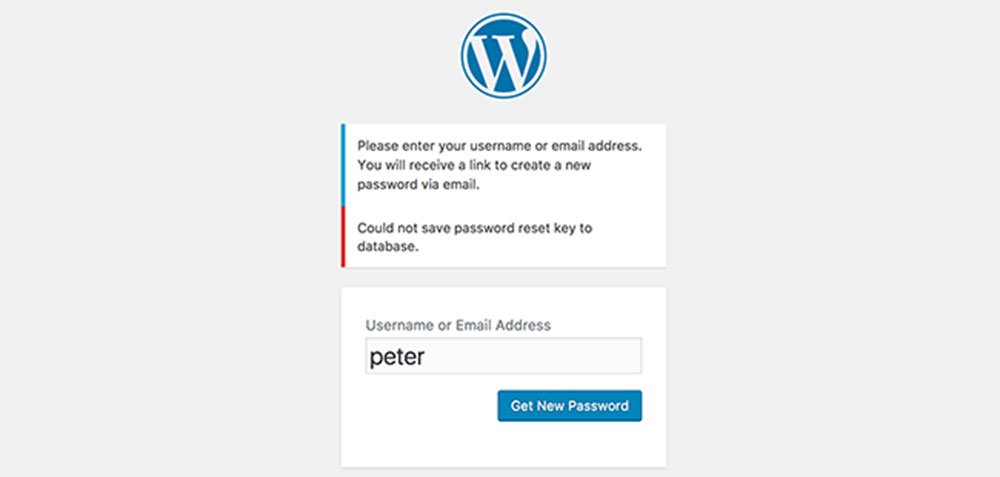Click the "Please enter your username" info notice

coord(499,166)
